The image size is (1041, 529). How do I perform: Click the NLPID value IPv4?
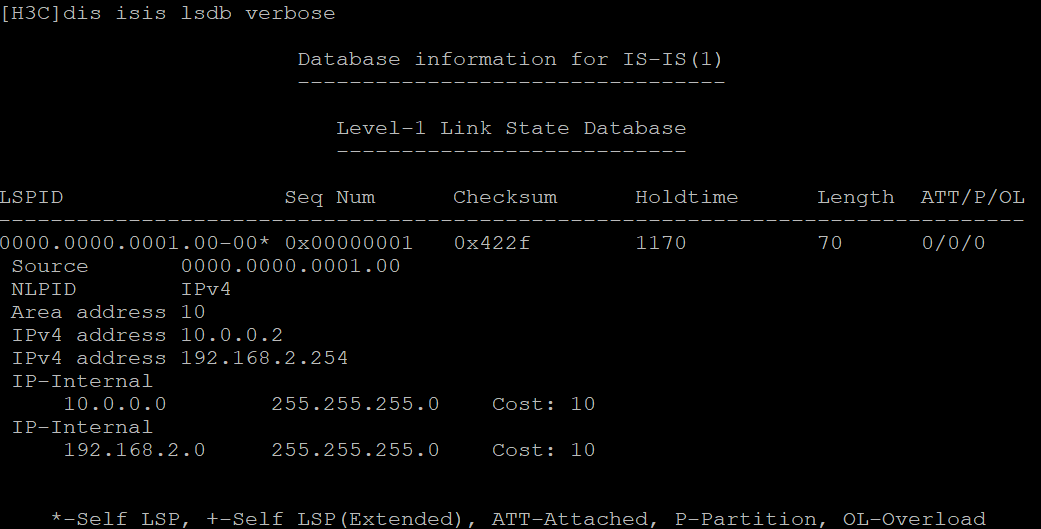click(x=206, y=289)
